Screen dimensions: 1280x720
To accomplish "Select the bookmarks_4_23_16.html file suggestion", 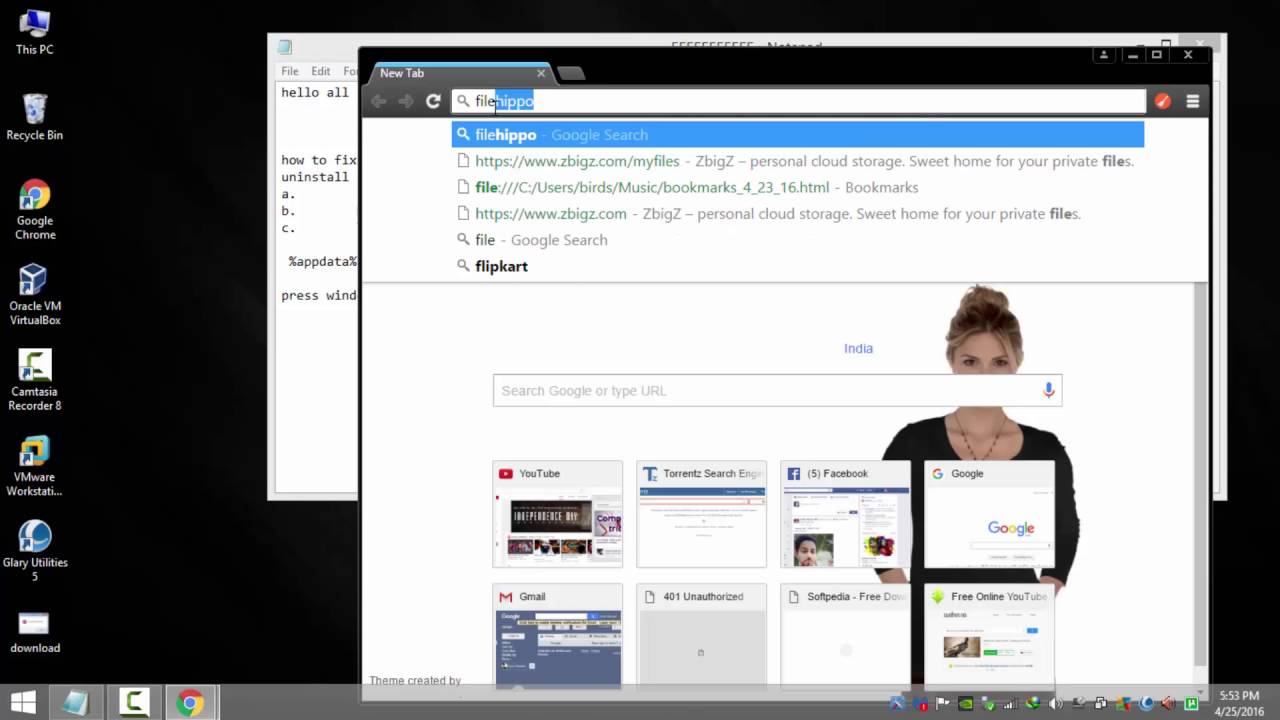I will [797, 187].
